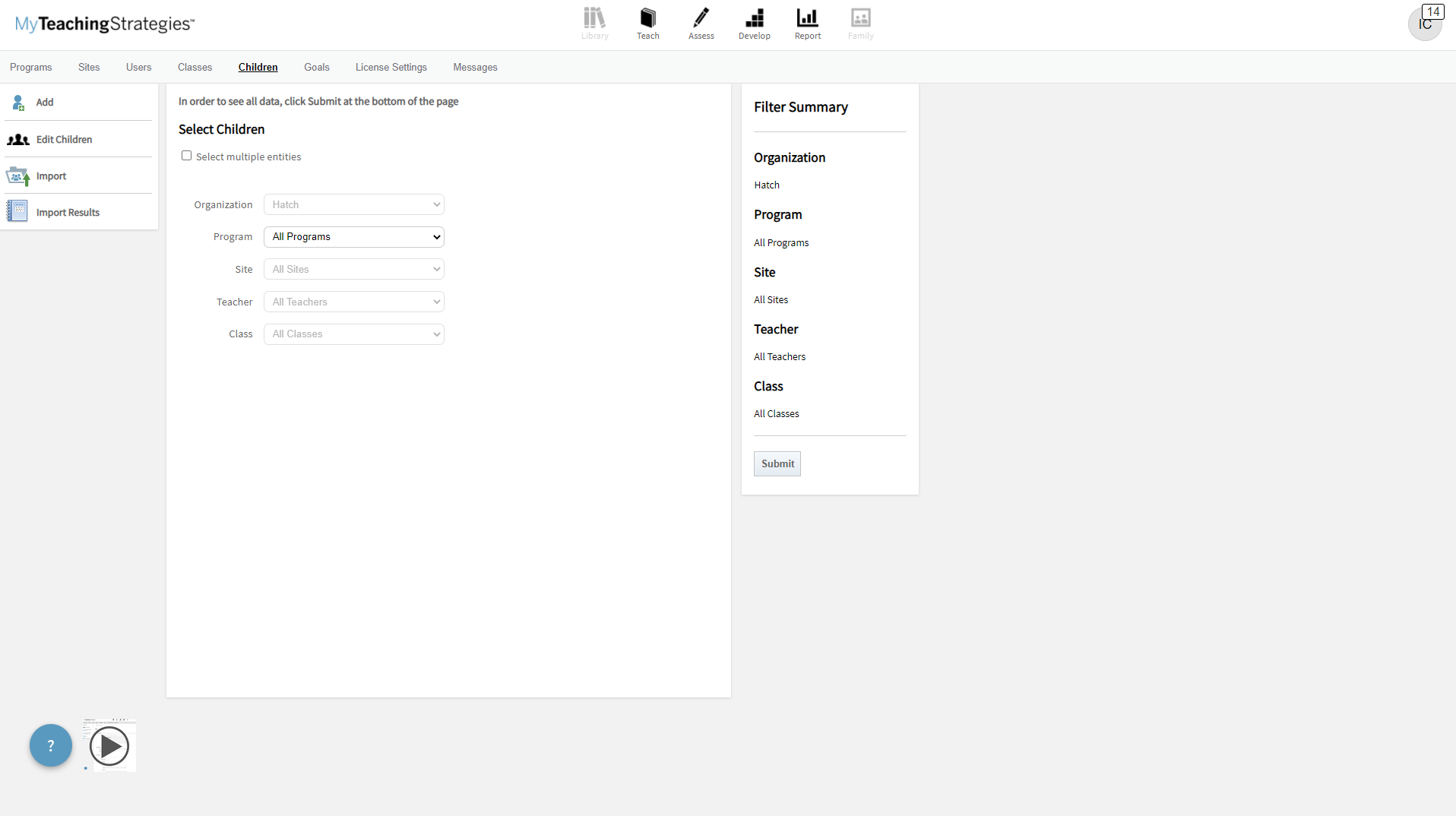Enable Select multiple entities checkbox

click(x=186, y=156)
